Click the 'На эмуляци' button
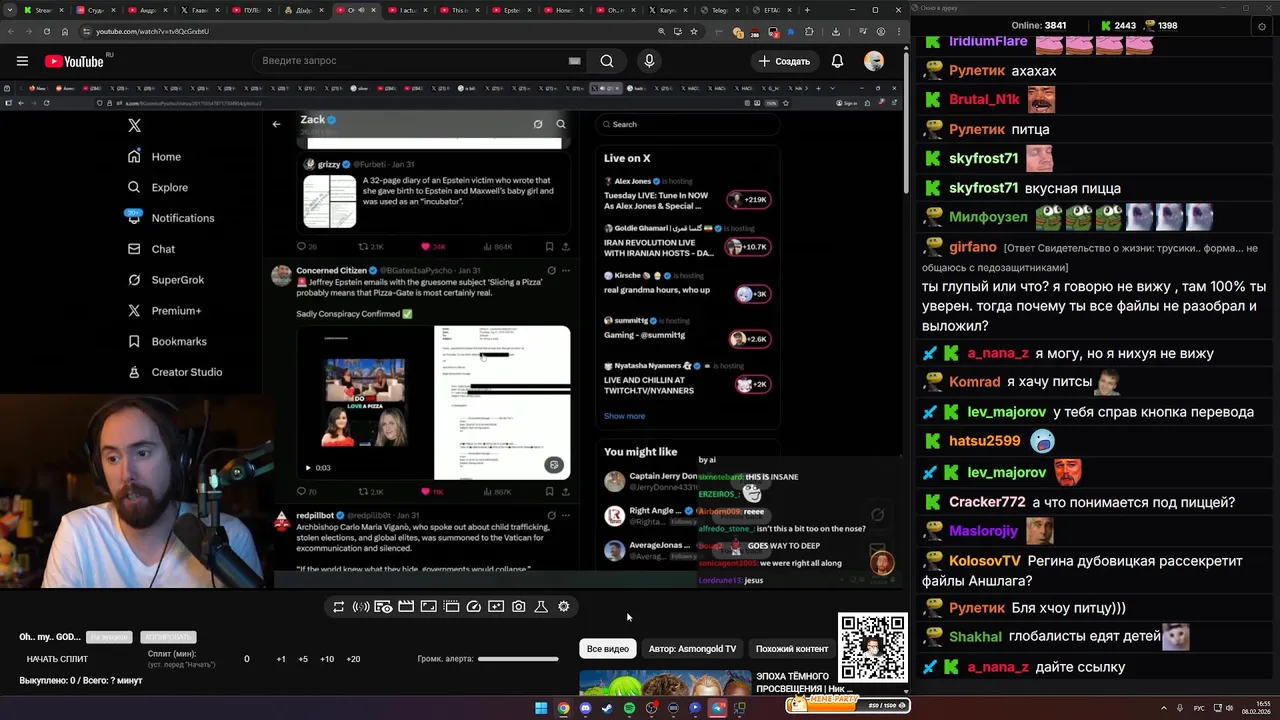 click(108, 637)
